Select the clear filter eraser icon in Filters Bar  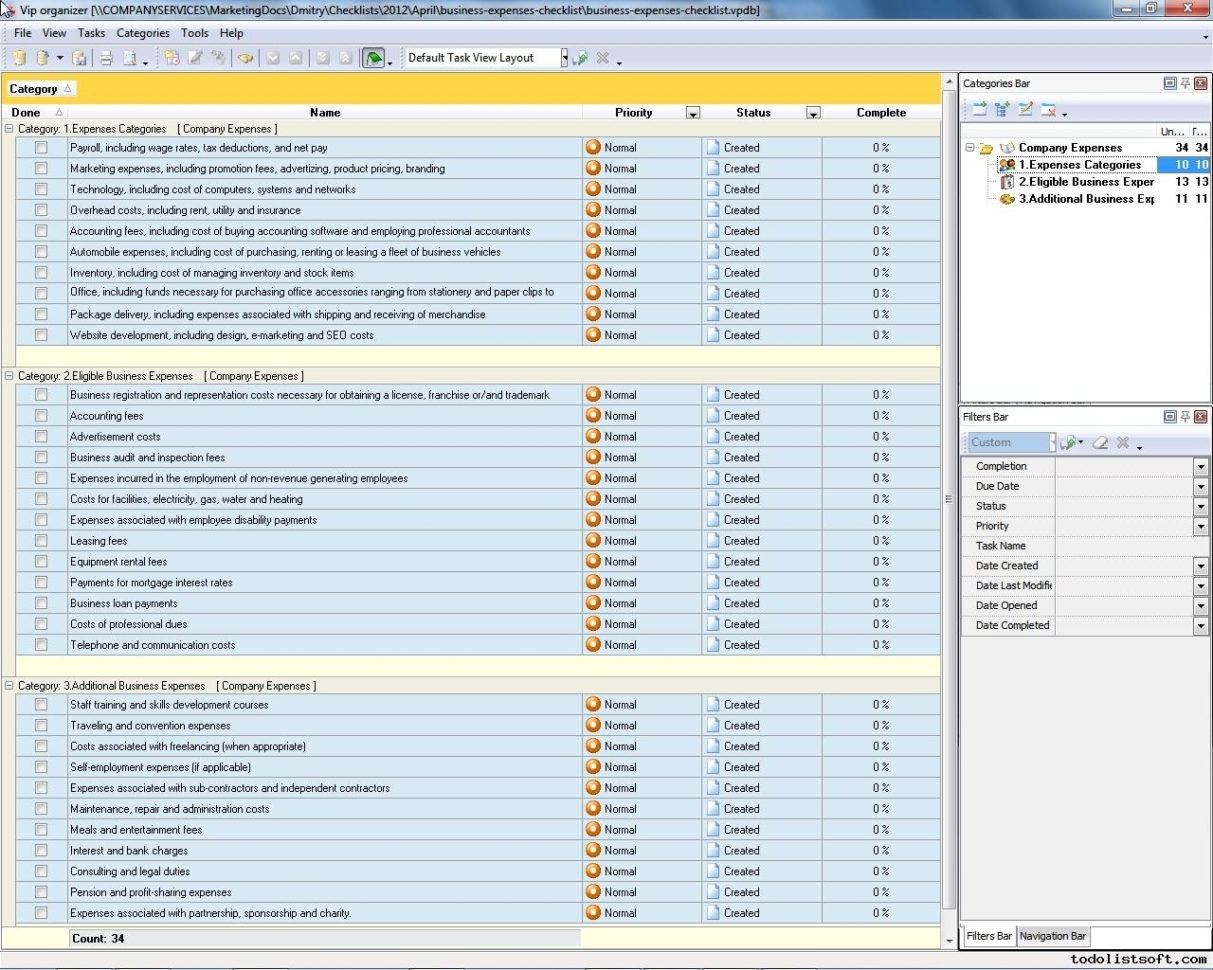click(1101, 442)
